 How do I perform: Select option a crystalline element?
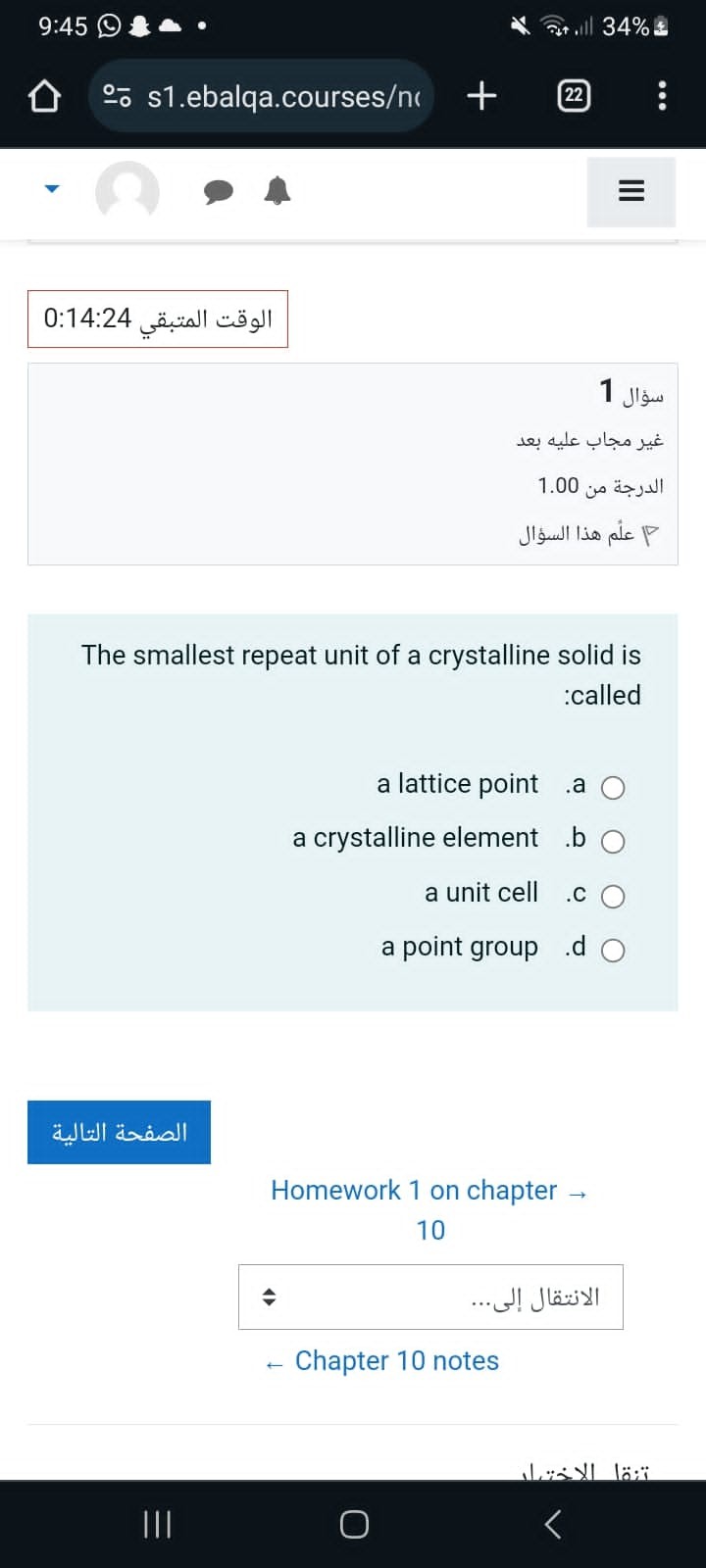(613, 842)
